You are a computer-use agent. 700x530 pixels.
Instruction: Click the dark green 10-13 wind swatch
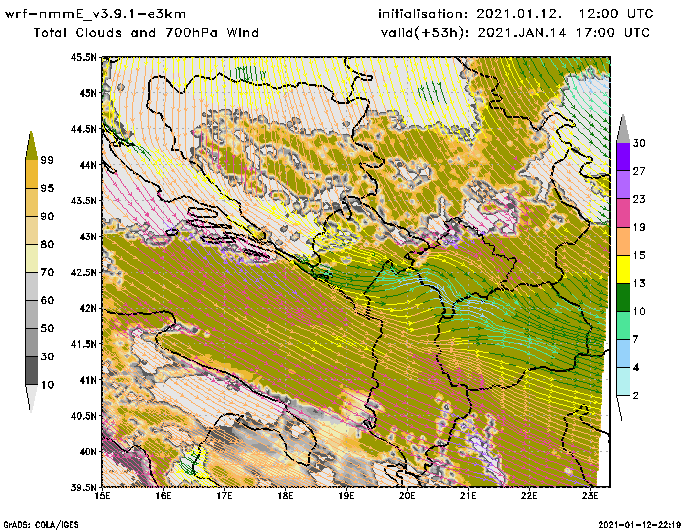click(x=623, y=297)
